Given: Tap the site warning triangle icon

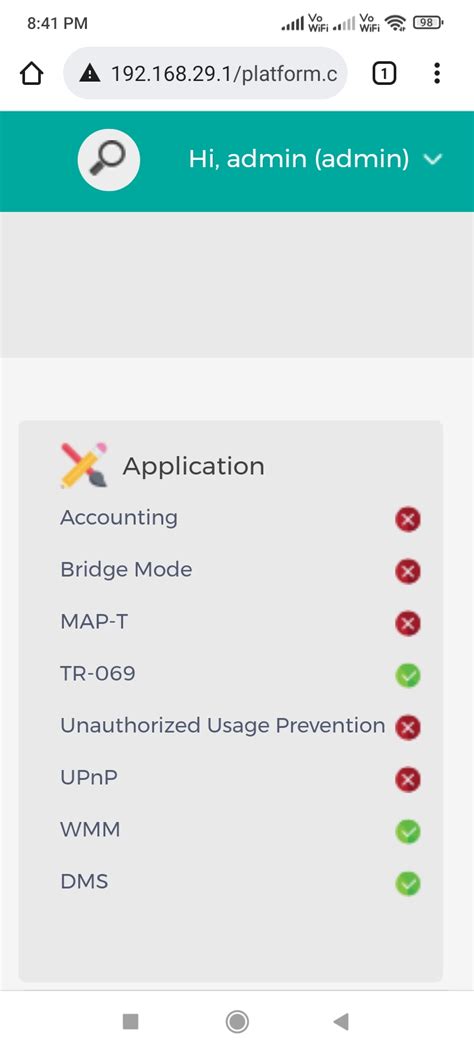Looking at the screenshot, I should 90,73.
